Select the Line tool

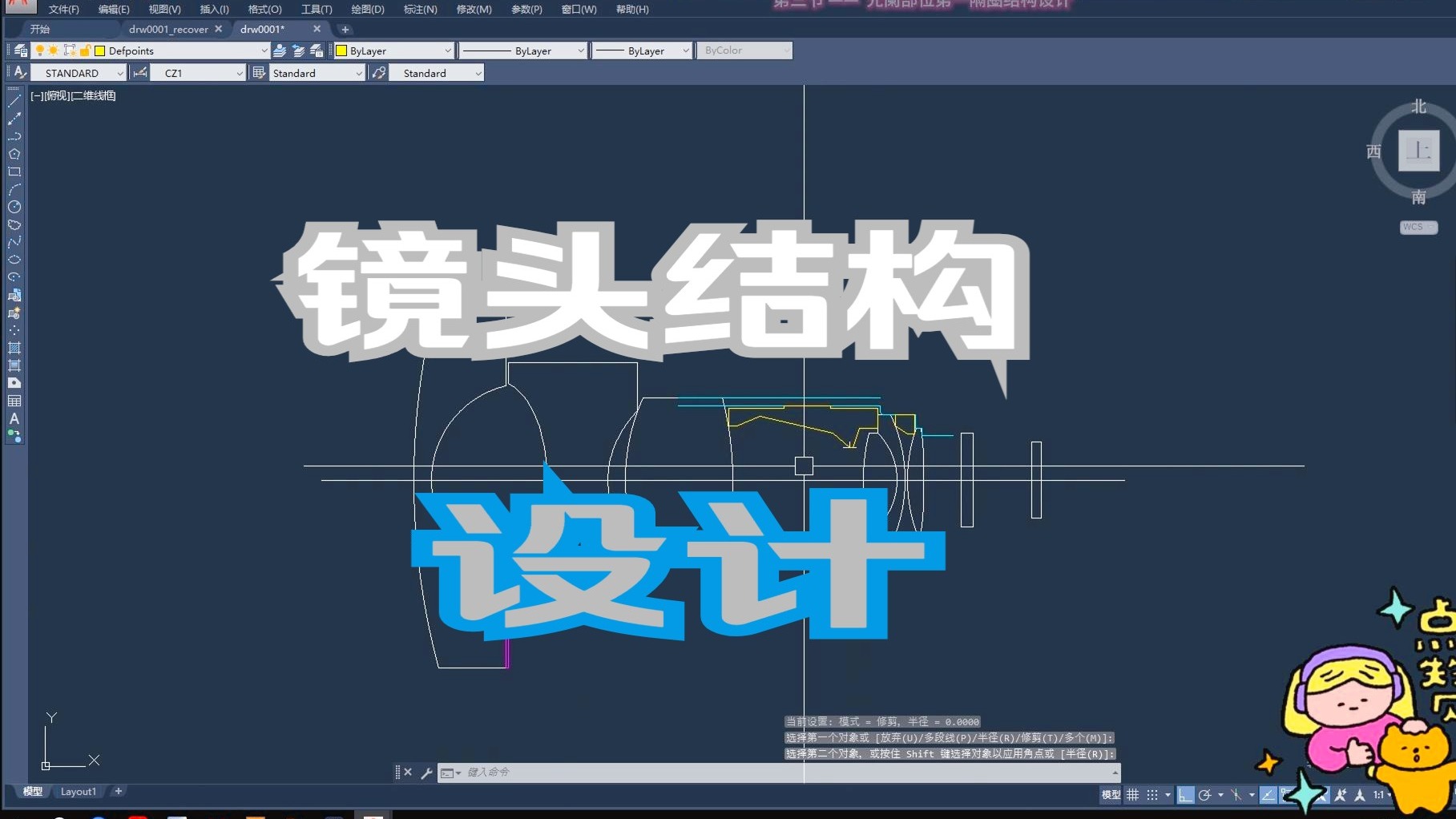click(x=14, y=103)
